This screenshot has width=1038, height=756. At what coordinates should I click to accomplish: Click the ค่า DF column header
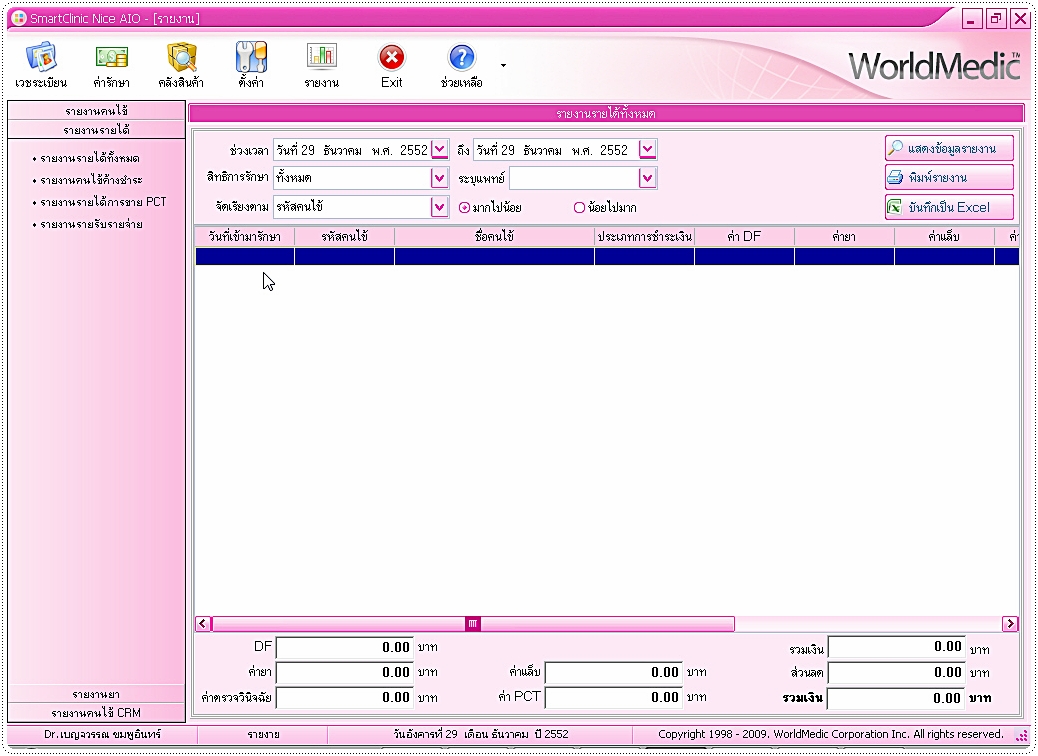[x=745, y=236]
